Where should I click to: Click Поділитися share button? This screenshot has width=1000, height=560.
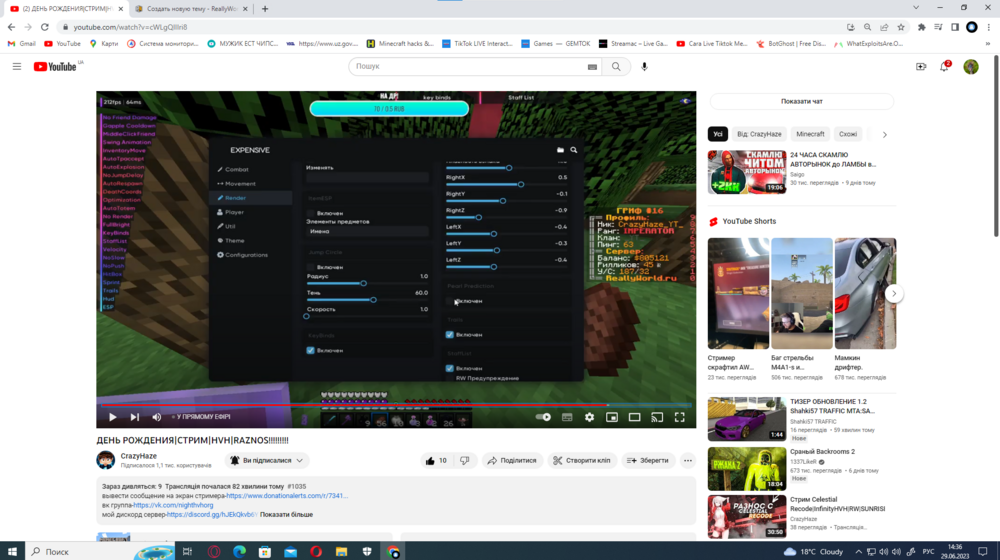click(x=512, y=461)
